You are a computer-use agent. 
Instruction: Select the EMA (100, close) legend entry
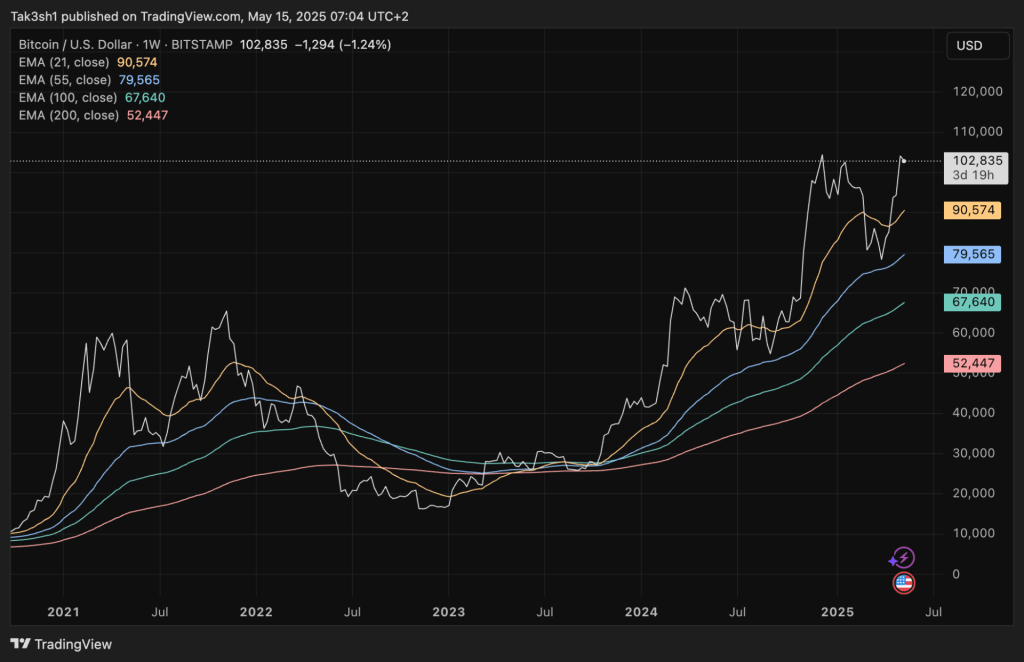click(x=67, y=97)
